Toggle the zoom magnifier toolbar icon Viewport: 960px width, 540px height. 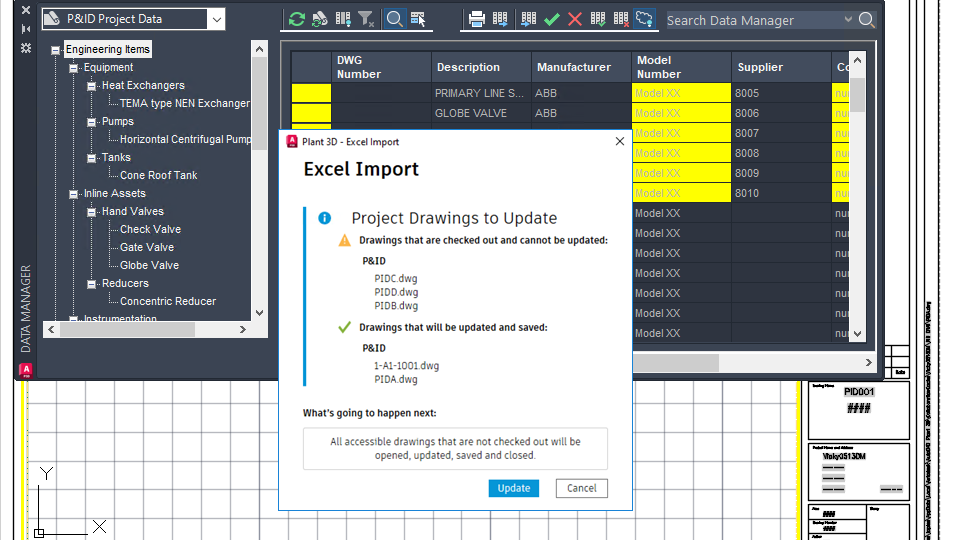[394, 19]
